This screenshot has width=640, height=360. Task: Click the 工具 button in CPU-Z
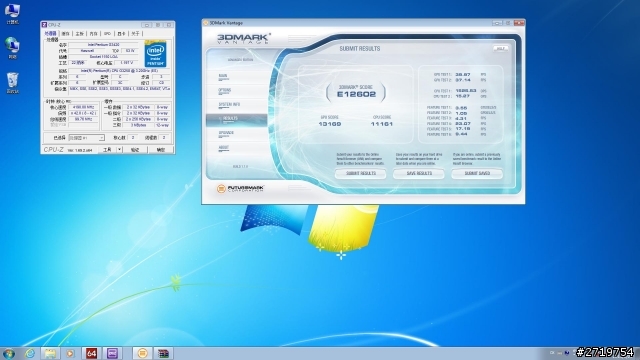point(107,150)
